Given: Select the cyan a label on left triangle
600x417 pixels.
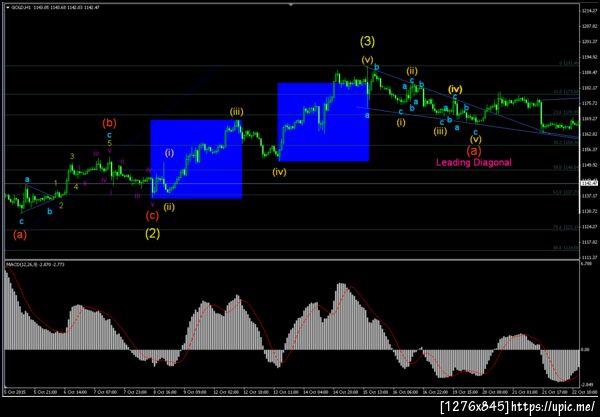Looking at the screenshot, I should (x=27, y=179).
